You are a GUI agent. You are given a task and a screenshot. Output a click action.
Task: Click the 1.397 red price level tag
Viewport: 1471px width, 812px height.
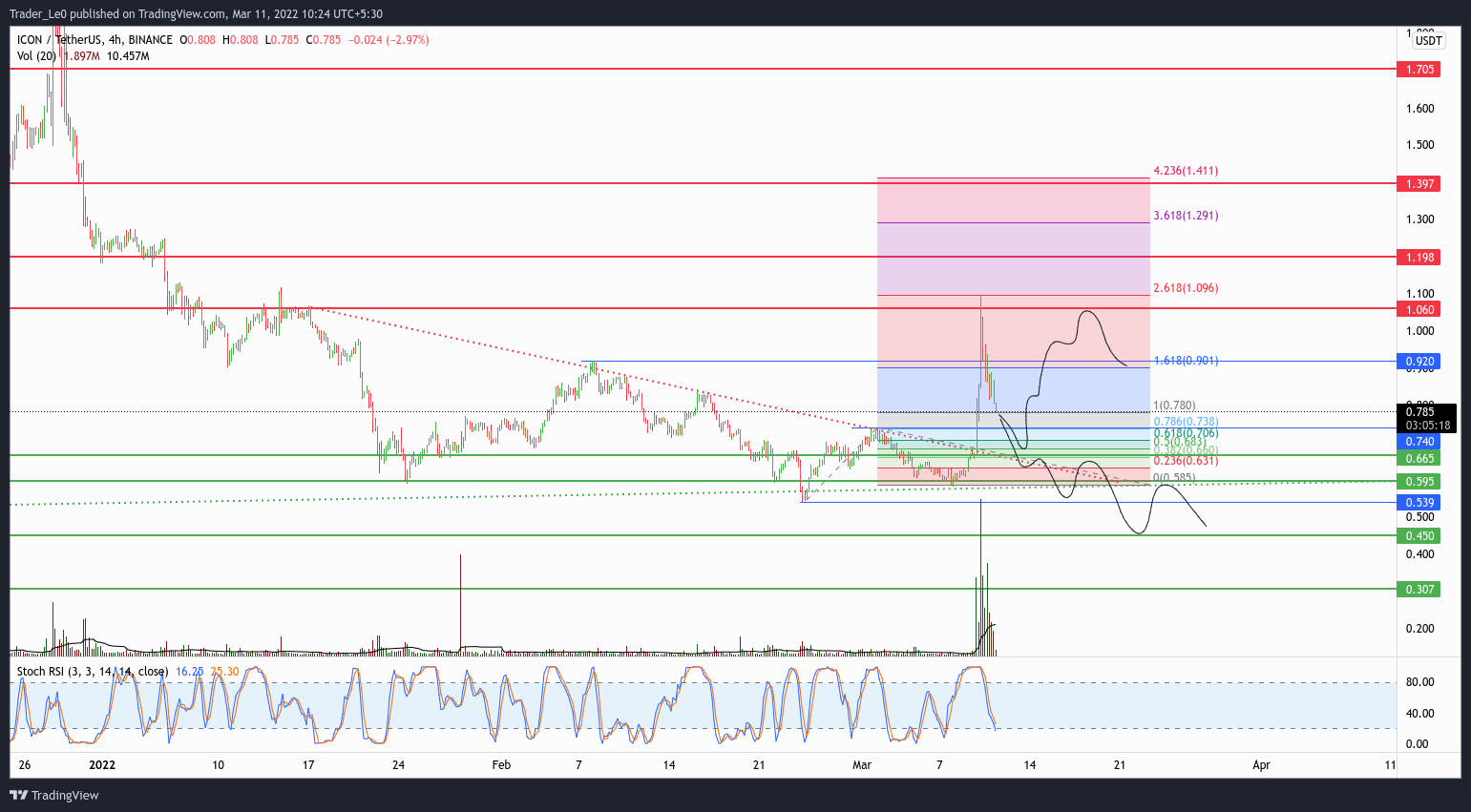(x=1418, y=183)
